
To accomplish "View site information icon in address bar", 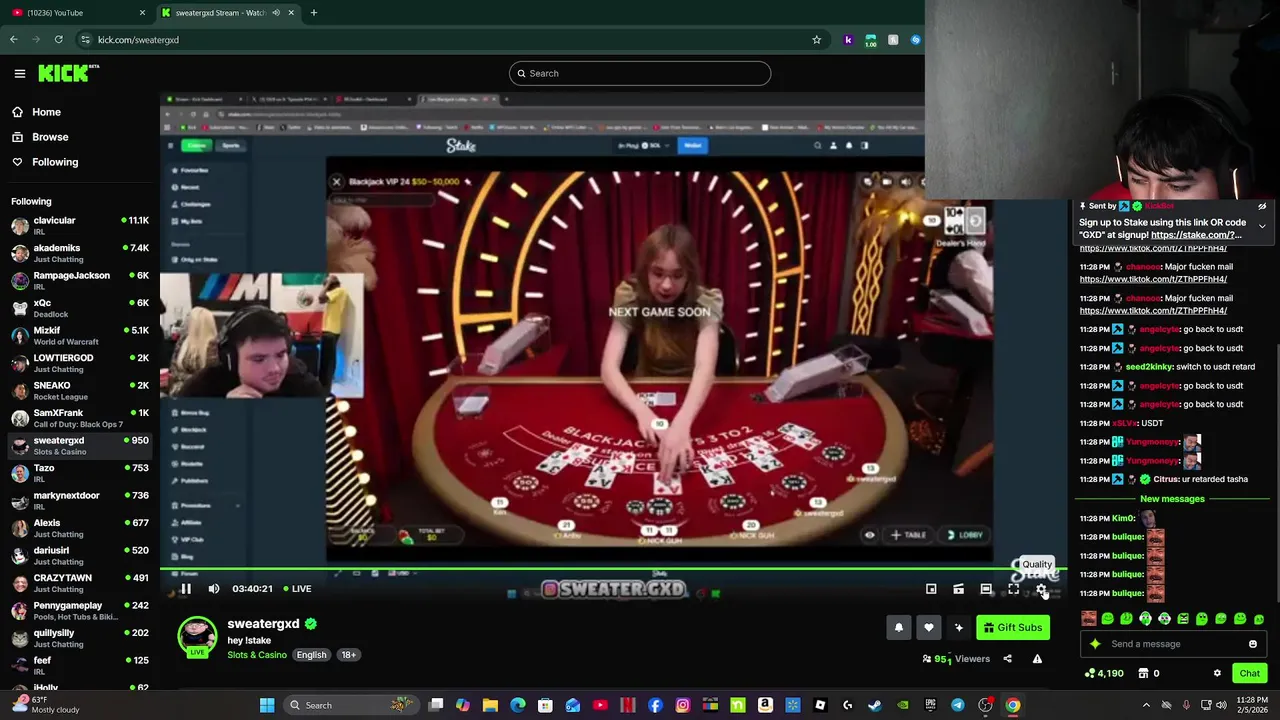I will (86, 40).
